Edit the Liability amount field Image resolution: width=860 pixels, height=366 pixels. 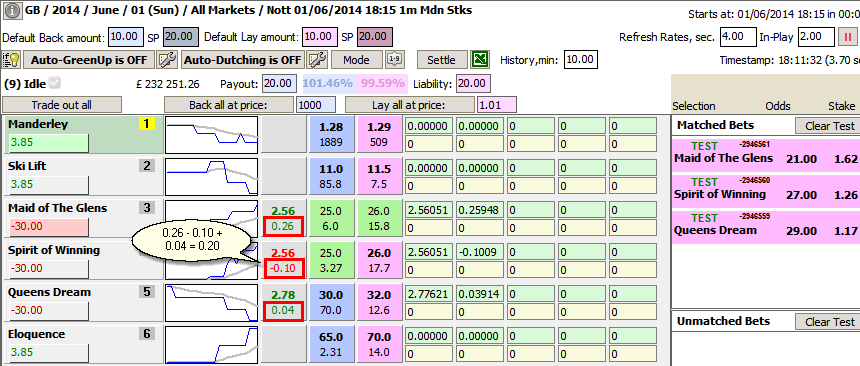473,84
